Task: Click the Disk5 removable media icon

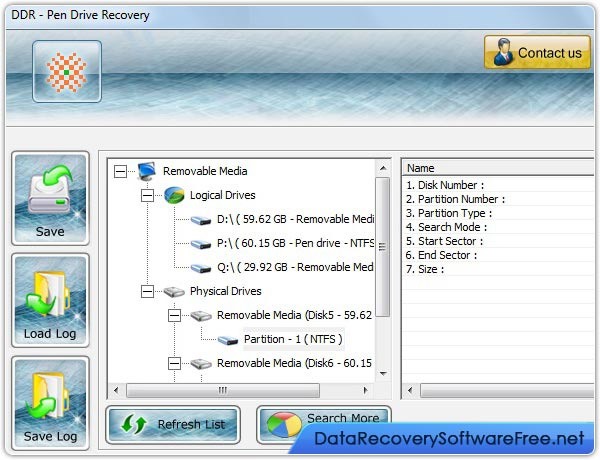Action: click(x=201, y=316)
